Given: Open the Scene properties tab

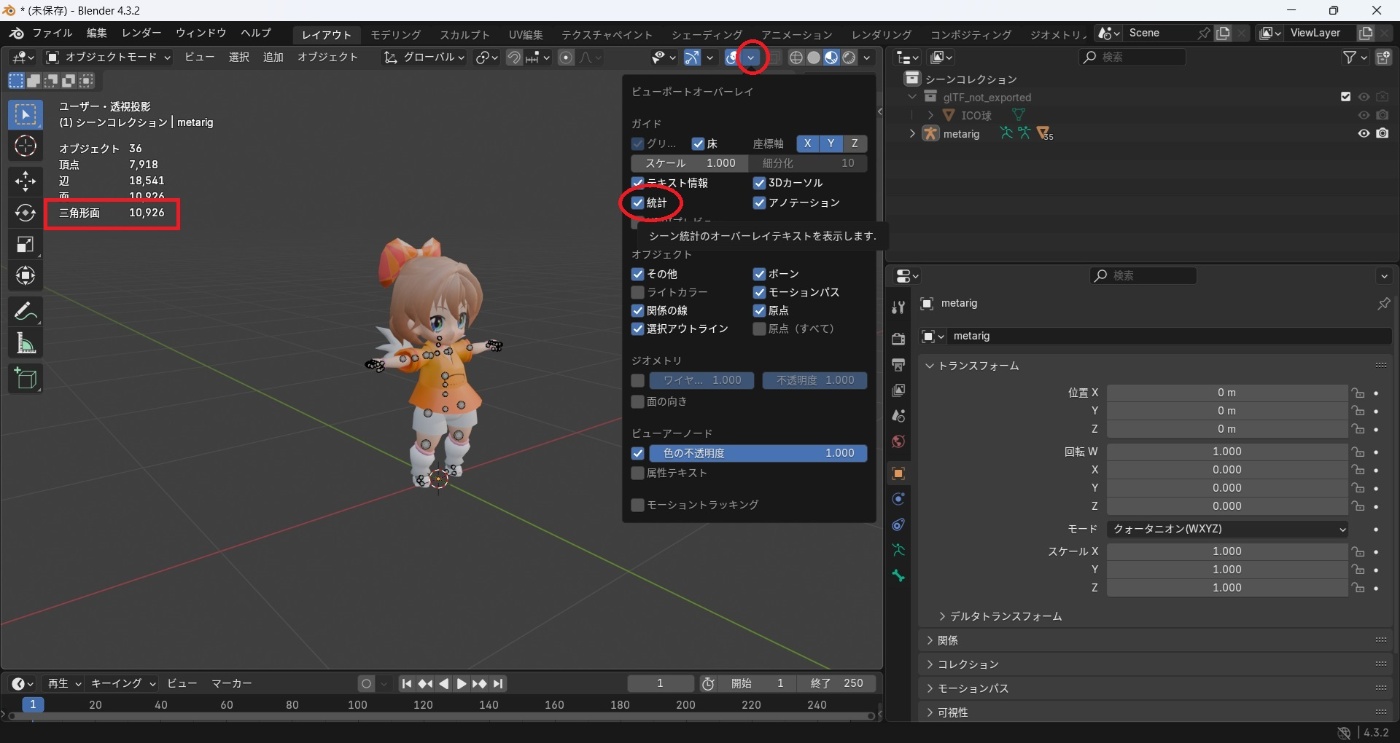Looking at the screenshot, I should pyautogui.click(x=898, y=415).
